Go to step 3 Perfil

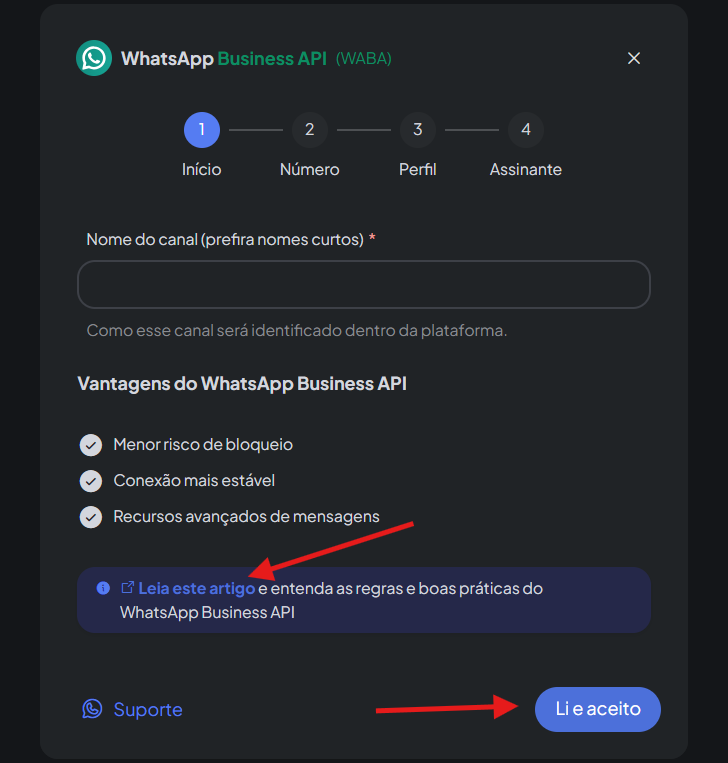[417, 129]
